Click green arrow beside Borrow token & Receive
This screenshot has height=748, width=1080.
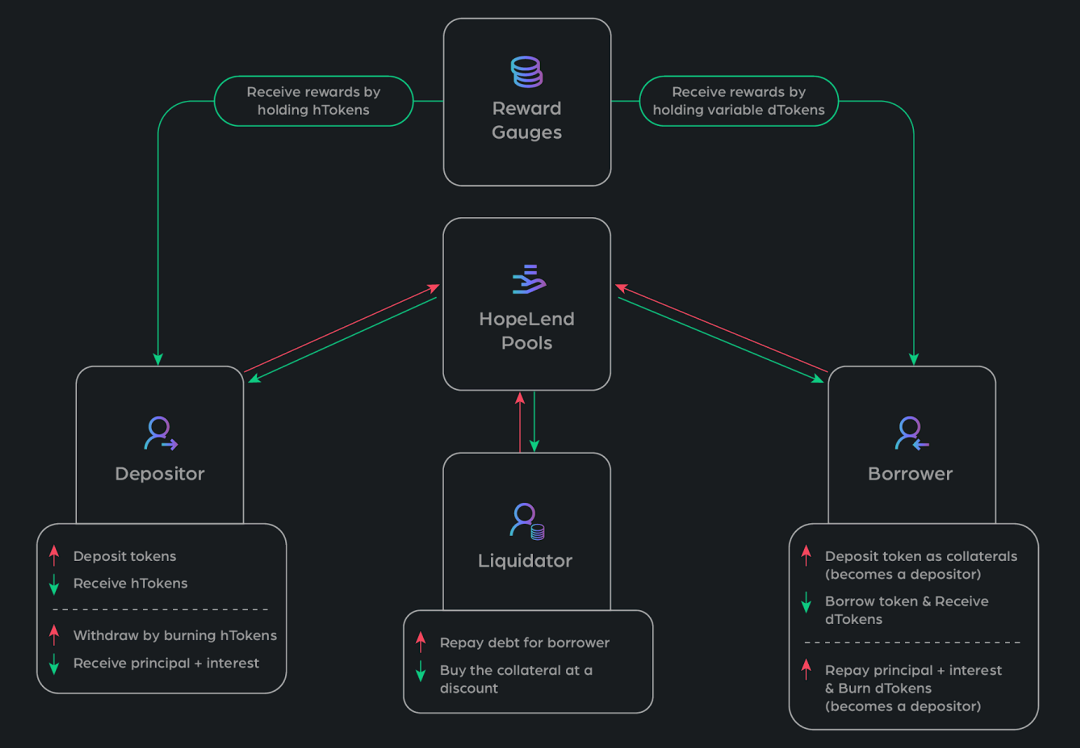[806, 602]
